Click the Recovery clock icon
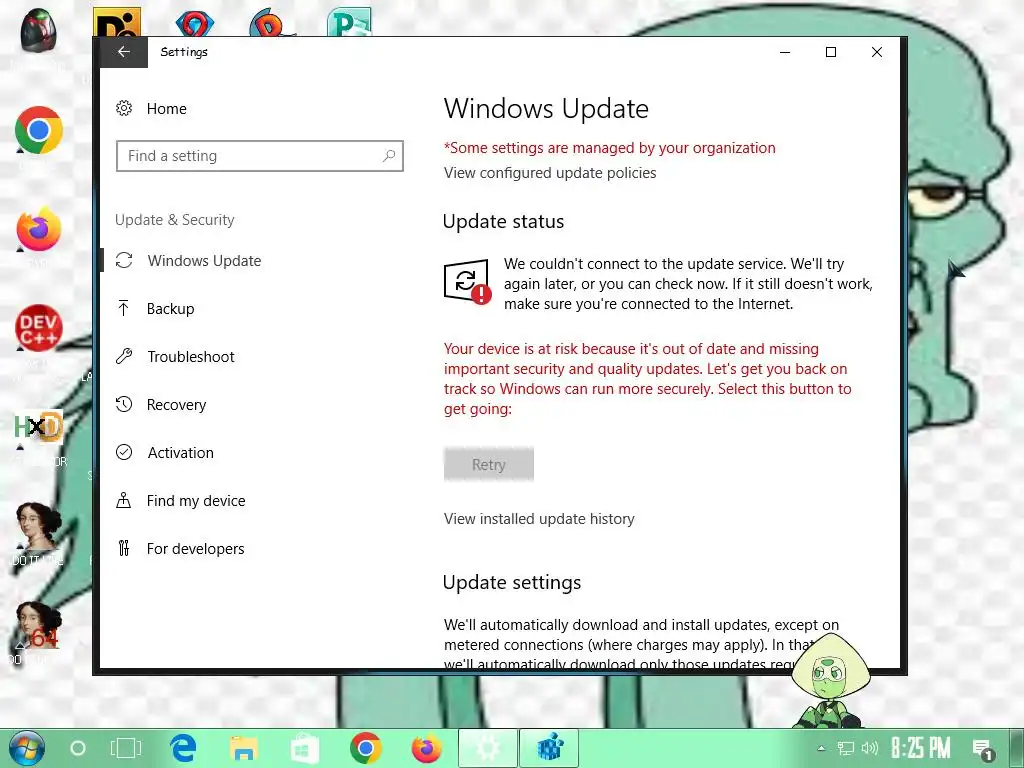The image size is (1024, 768). tap(124, 404)
